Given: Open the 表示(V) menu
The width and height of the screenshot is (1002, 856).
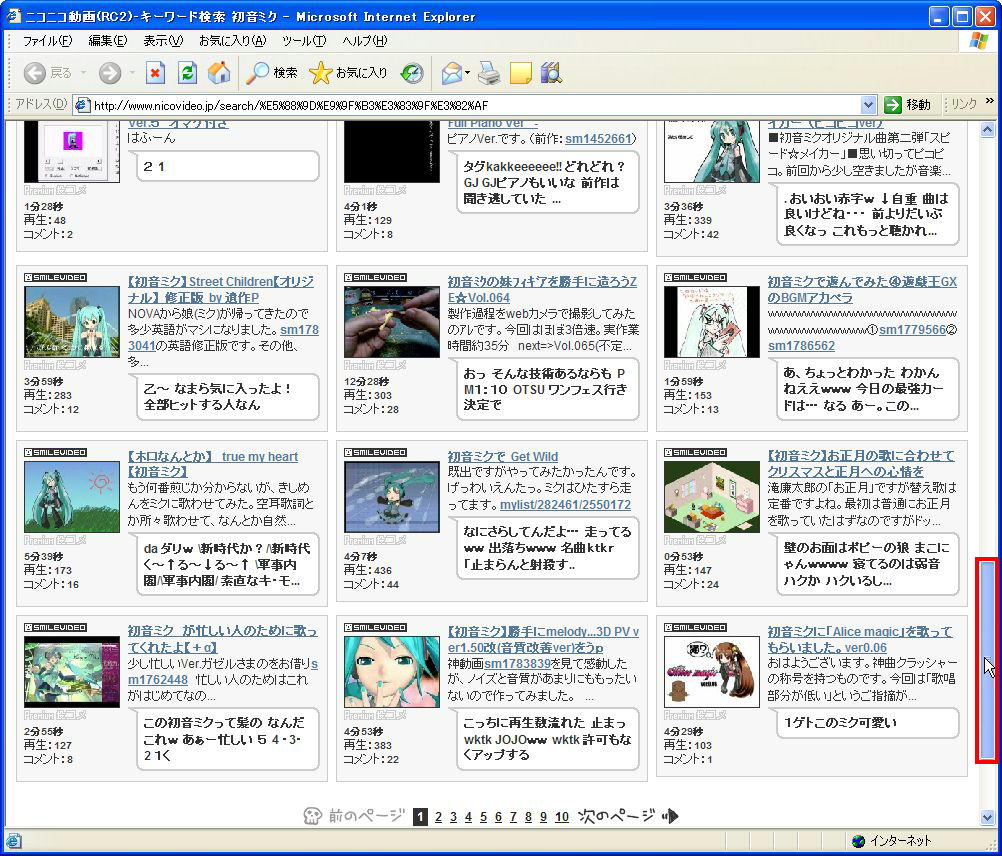Looking at the screenshot, I should pyautogui.click(x=163, y=41).
